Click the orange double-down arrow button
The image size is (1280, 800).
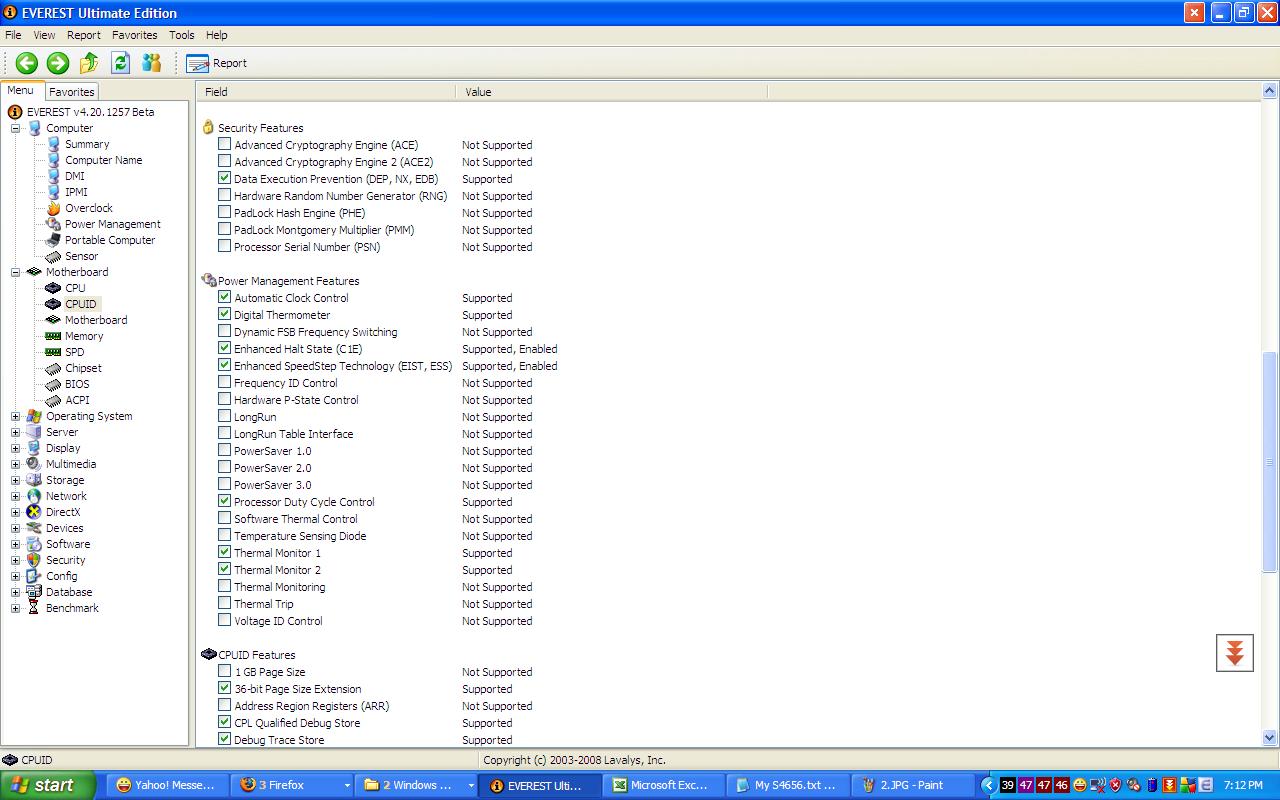(x=1235, y=653)
